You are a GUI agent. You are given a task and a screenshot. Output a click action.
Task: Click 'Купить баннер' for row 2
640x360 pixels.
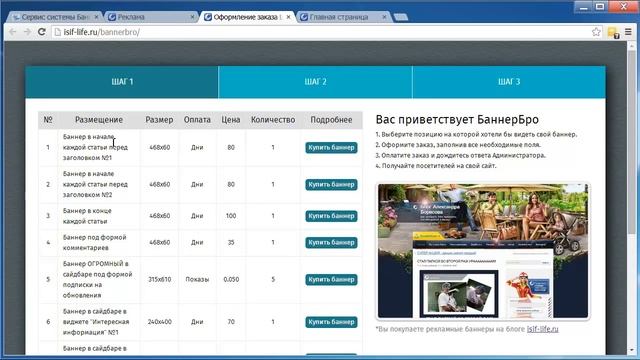331,184
